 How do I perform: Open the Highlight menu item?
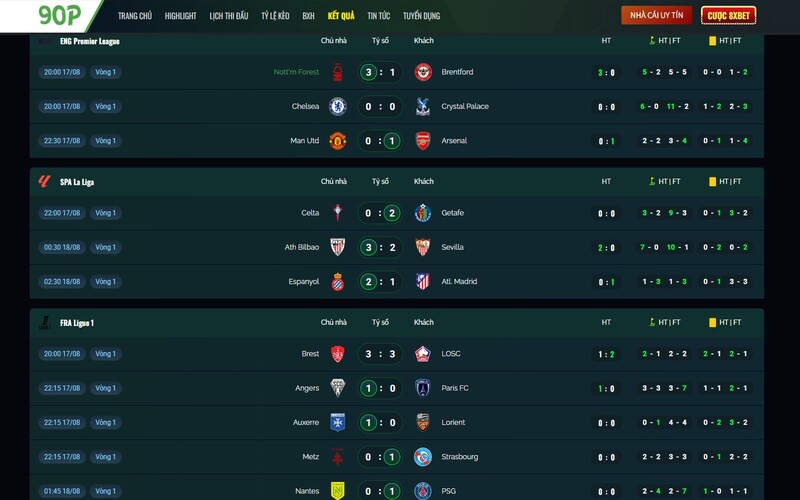180,16
